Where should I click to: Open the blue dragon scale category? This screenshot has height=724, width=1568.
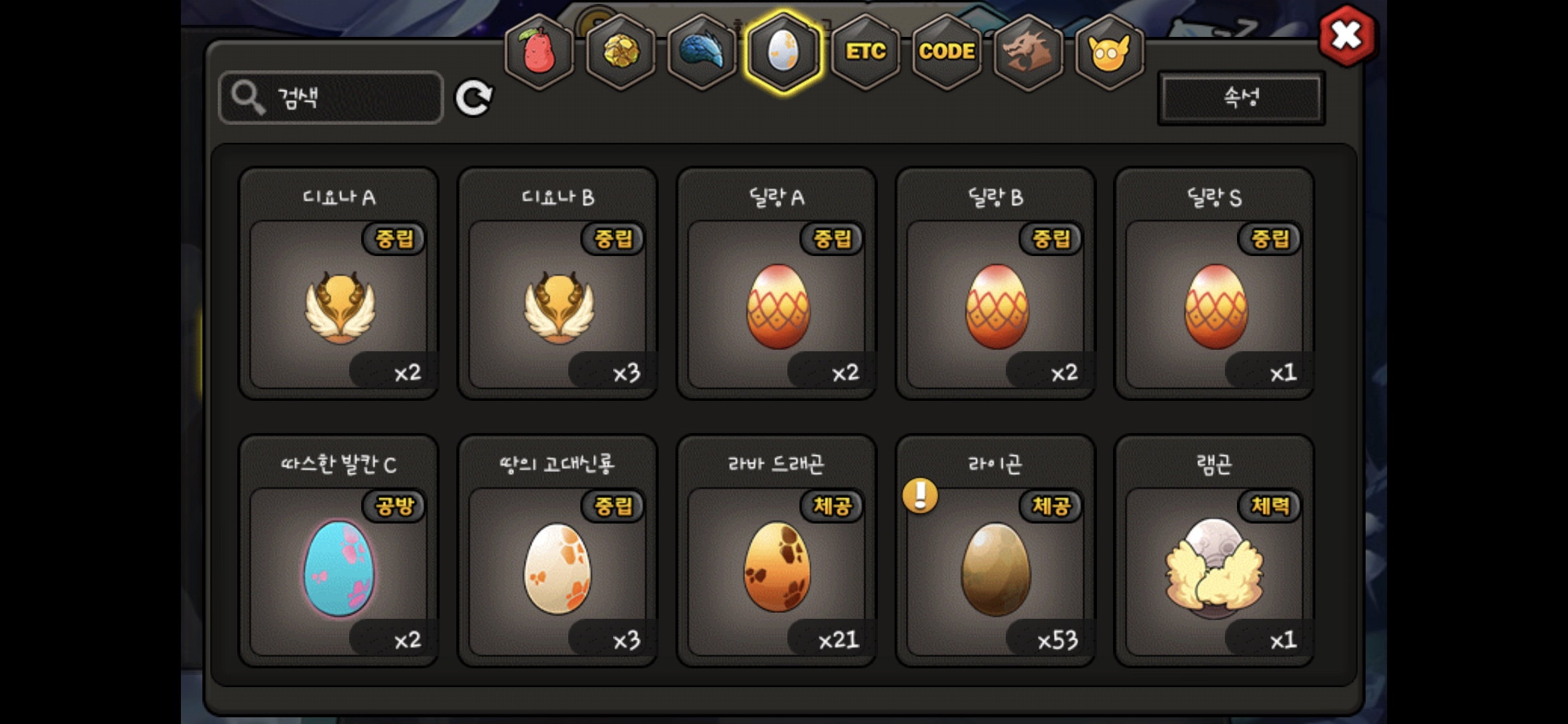[x=702, y=52]
